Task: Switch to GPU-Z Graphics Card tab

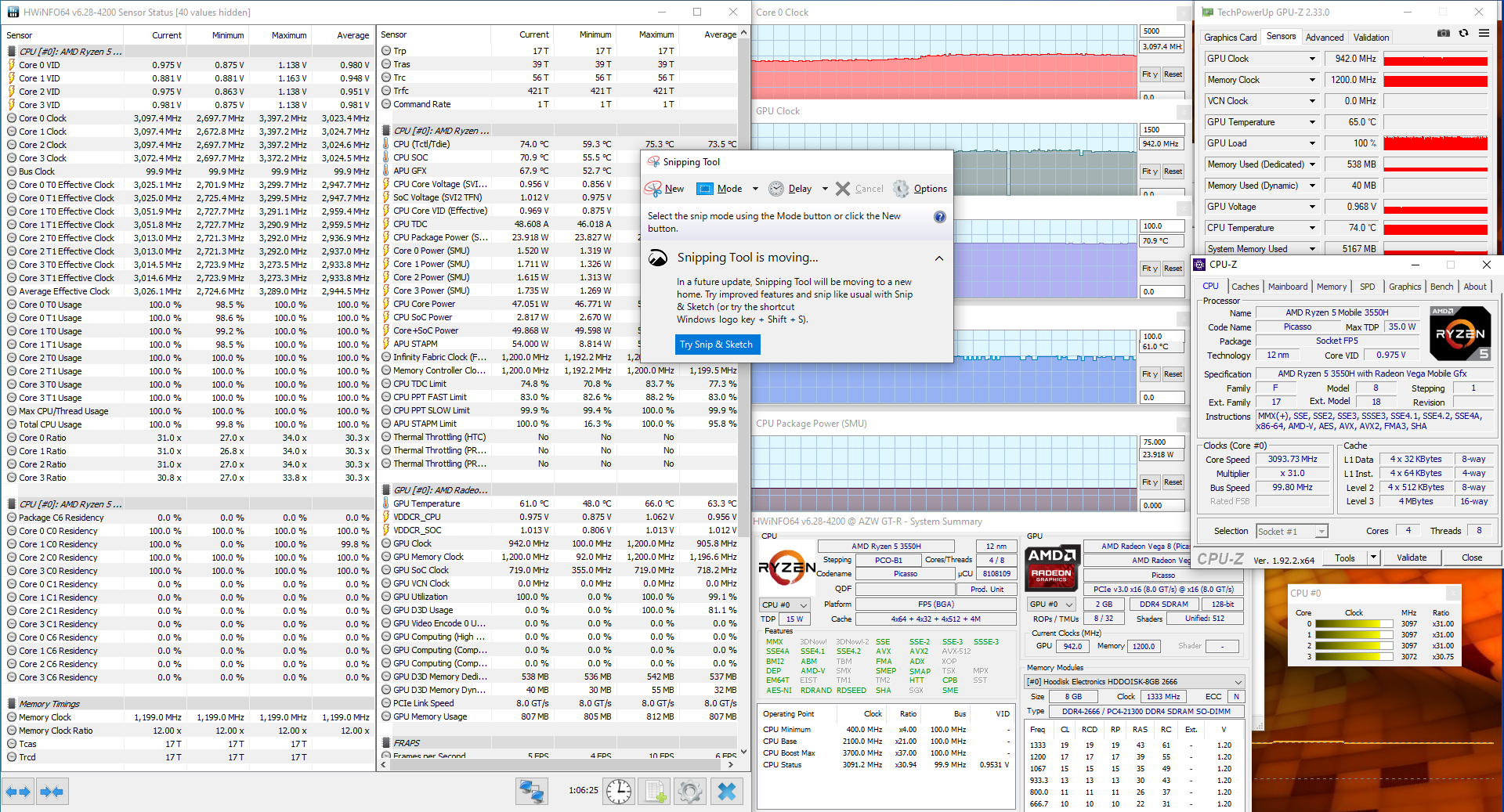Action: tap(1230, 37)
